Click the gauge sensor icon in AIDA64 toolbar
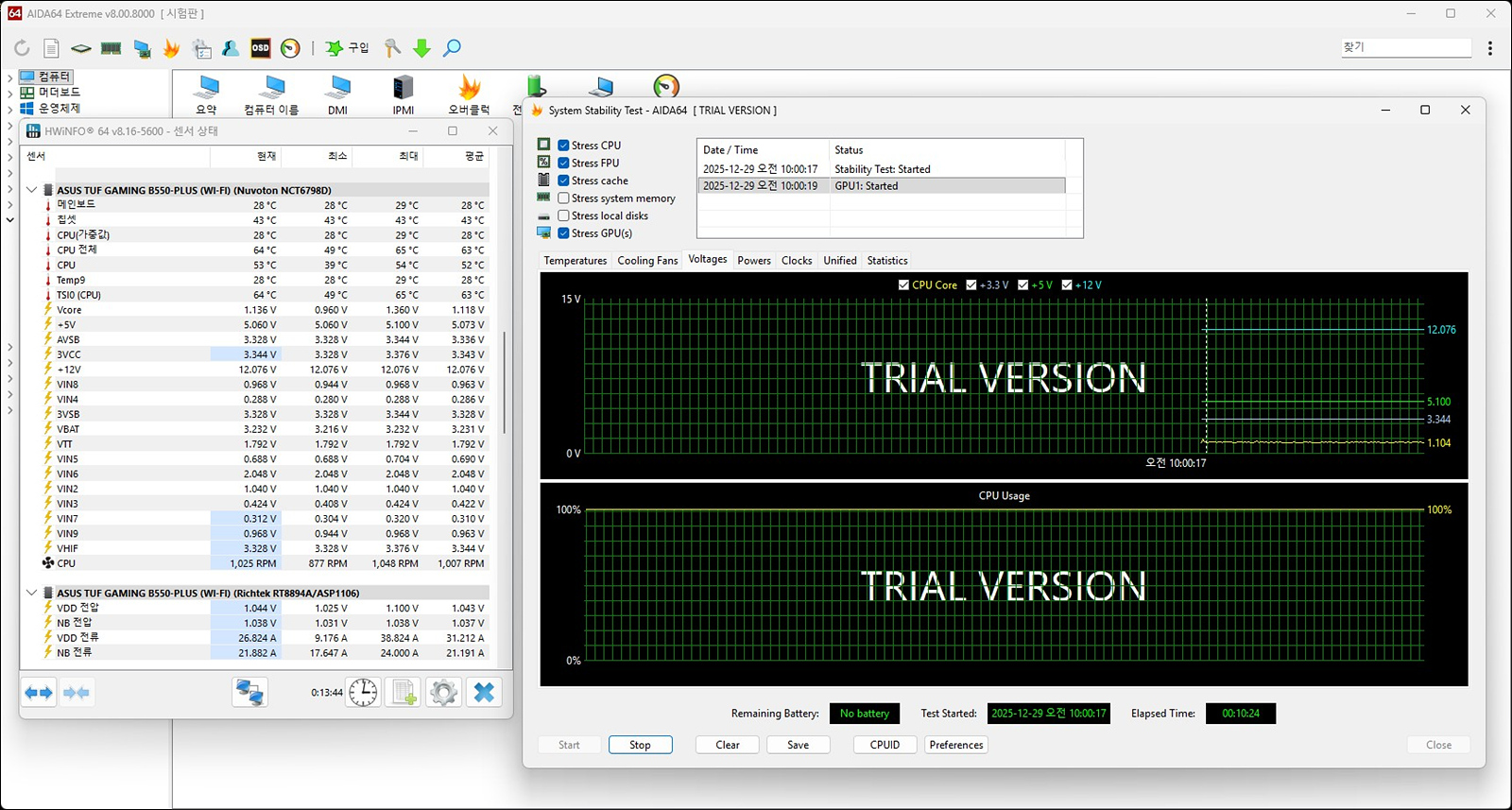Screen dimensions: 1512x810 tap(290, 47)
